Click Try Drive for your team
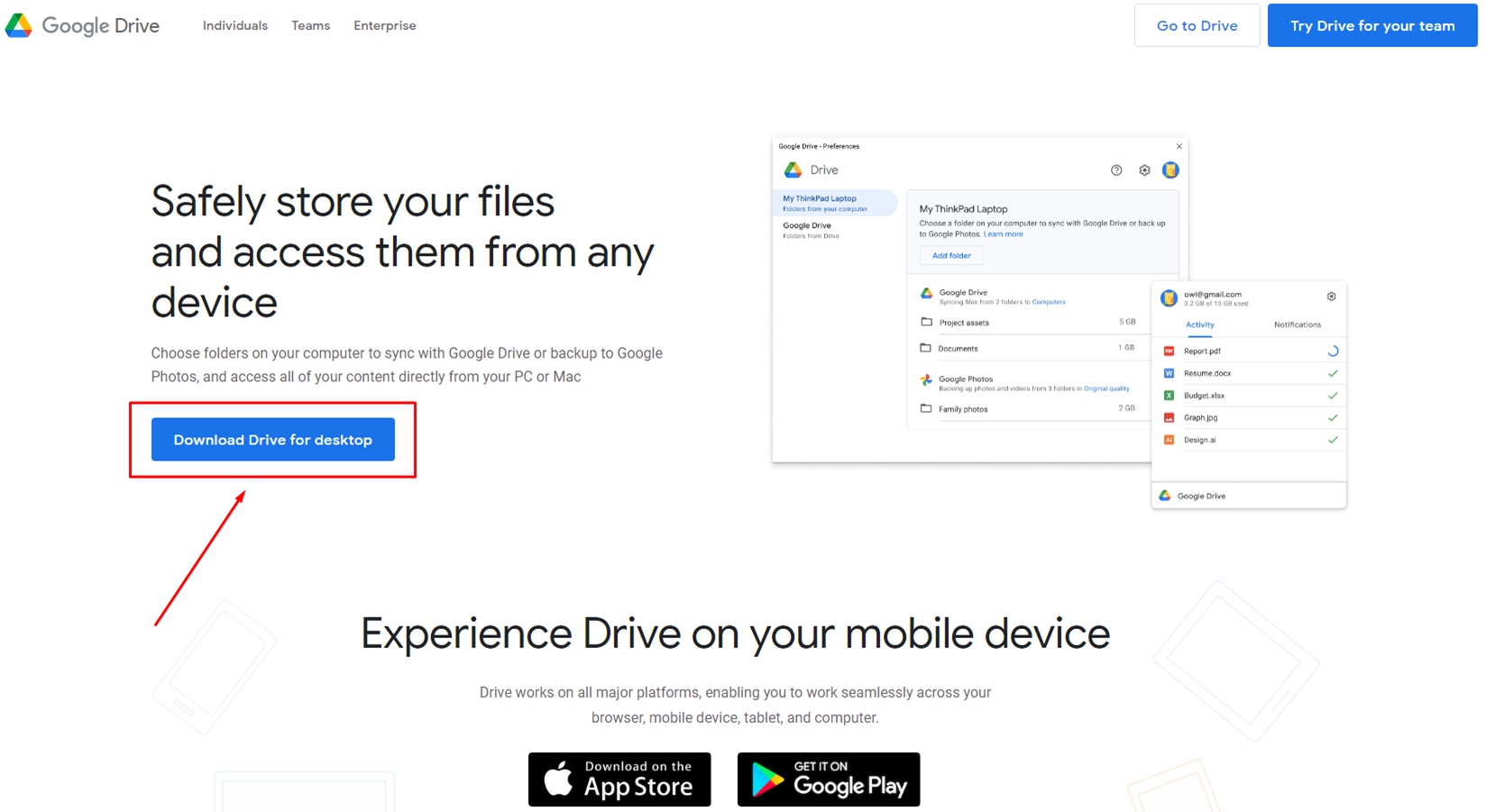The width and height of the screenshot is (1486, 812). (x=1371, y=25)
